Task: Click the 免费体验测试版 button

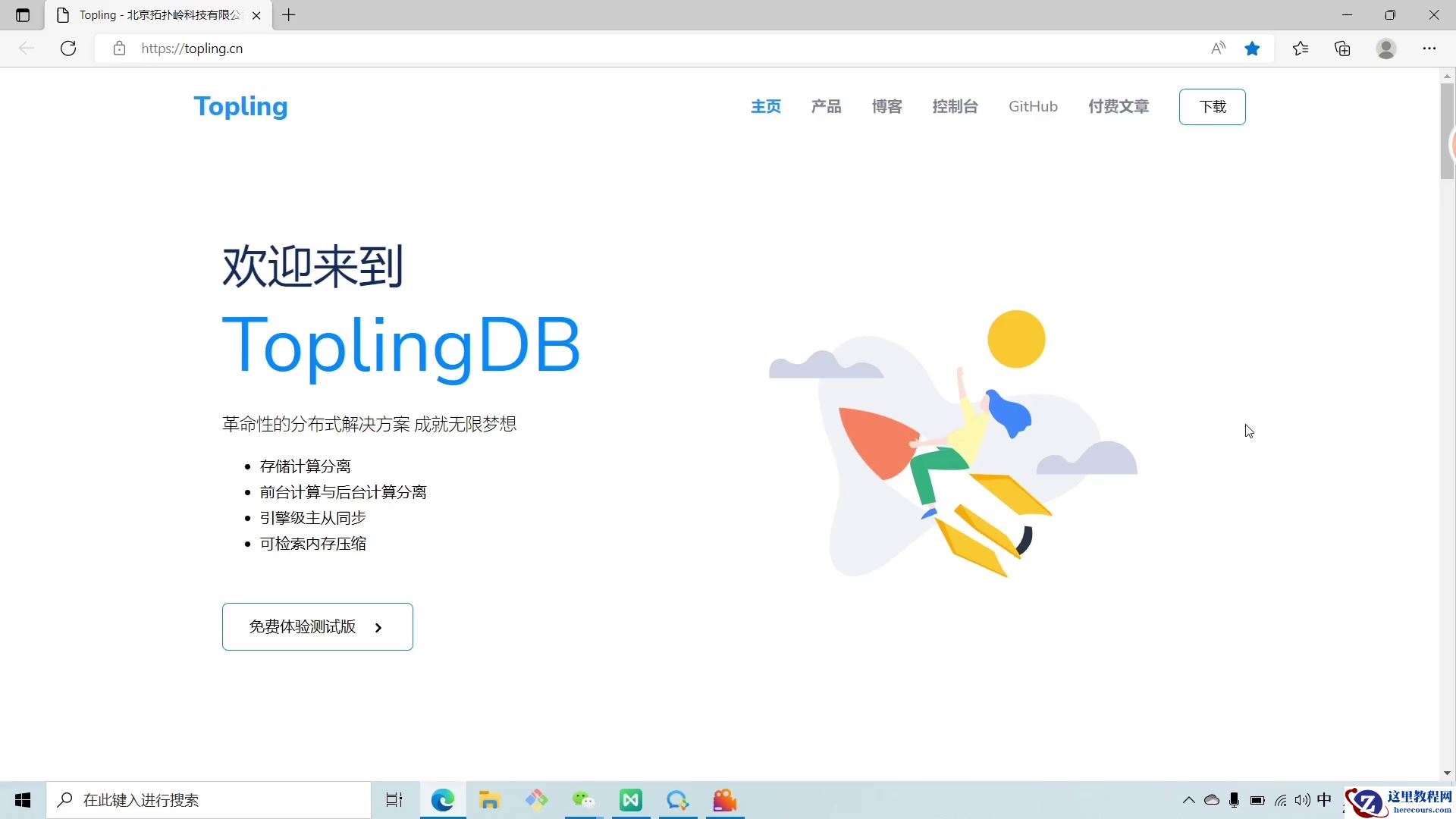Action: pyautogui.click(x=317, y=626)
